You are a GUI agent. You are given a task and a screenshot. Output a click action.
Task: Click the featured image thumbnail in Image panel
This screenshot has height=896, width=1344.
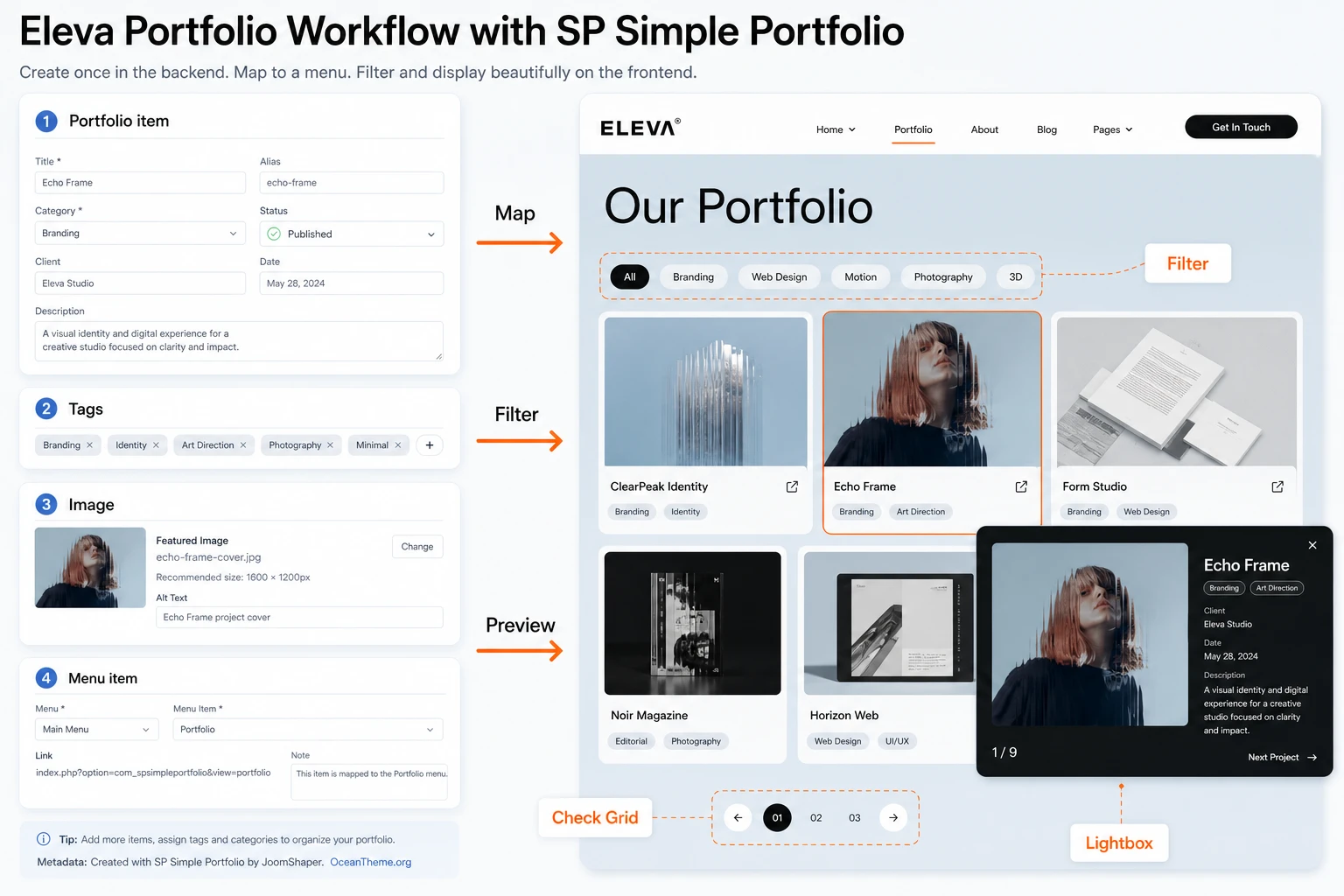click(x=90, y=568)
